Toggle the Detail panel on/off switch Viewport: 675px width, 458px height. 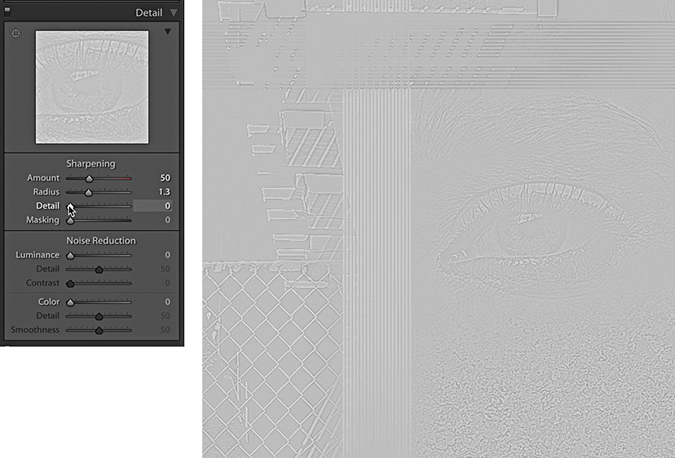tap(7, 12)
